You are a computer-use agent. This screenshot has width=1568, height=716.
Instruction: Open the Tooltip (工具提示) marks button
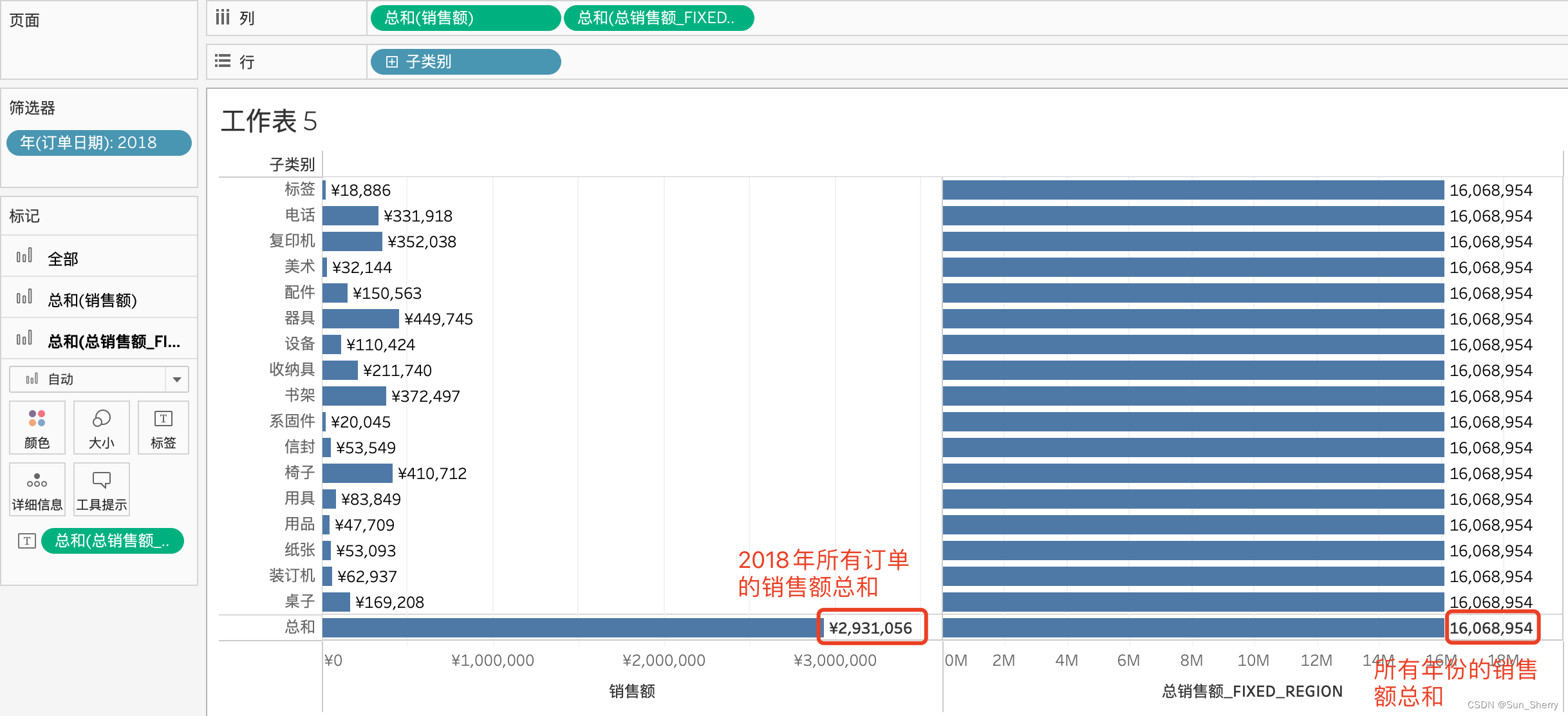pyautogui.click(x=101, y=489)
